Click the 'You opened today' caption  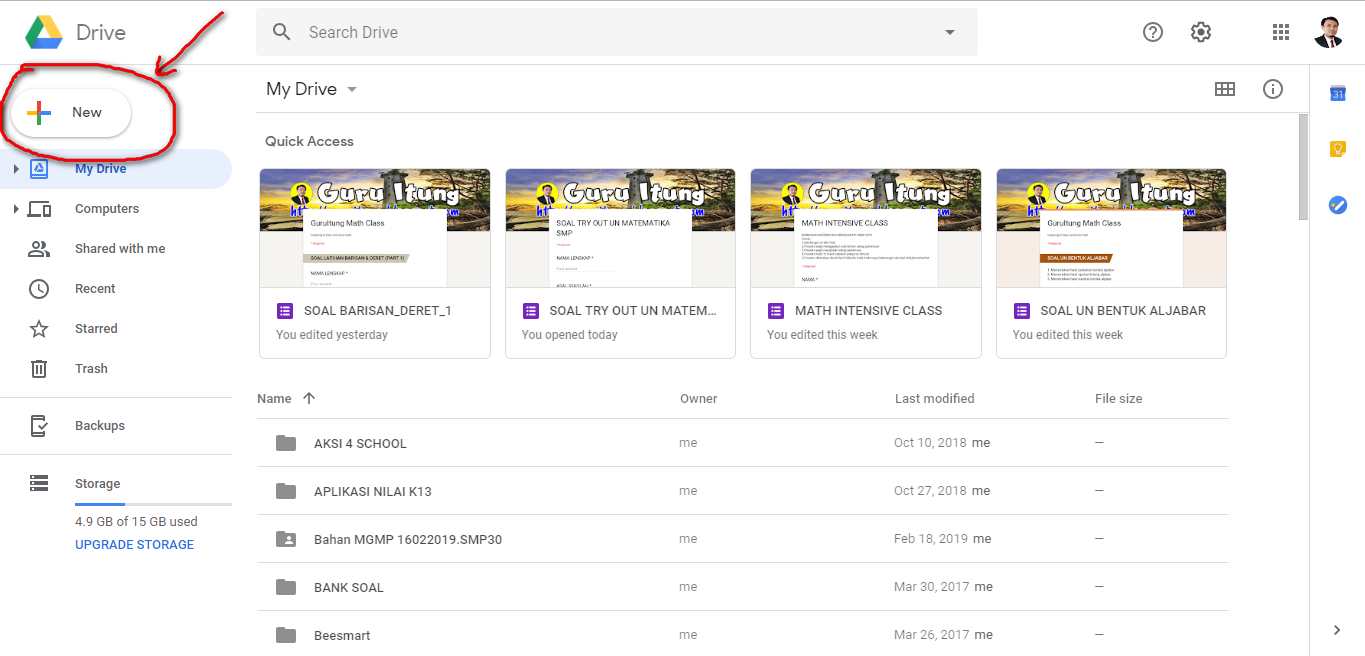(x=570, y=335)
